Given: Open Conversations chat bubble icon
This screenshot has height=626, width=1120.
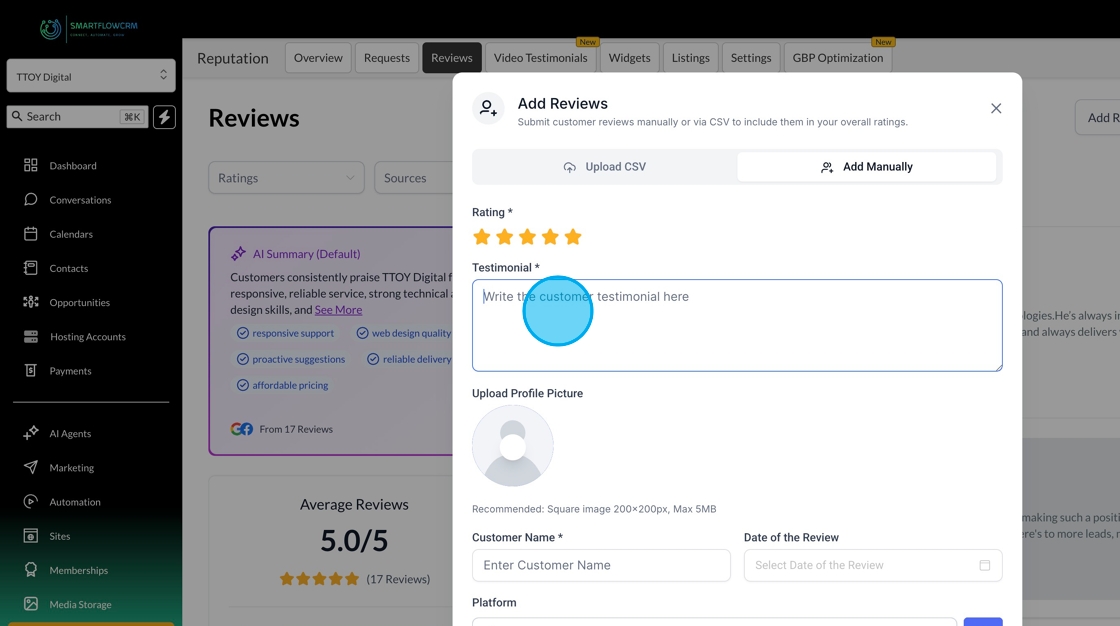Looking at the screenshot, I should [30, 199].
